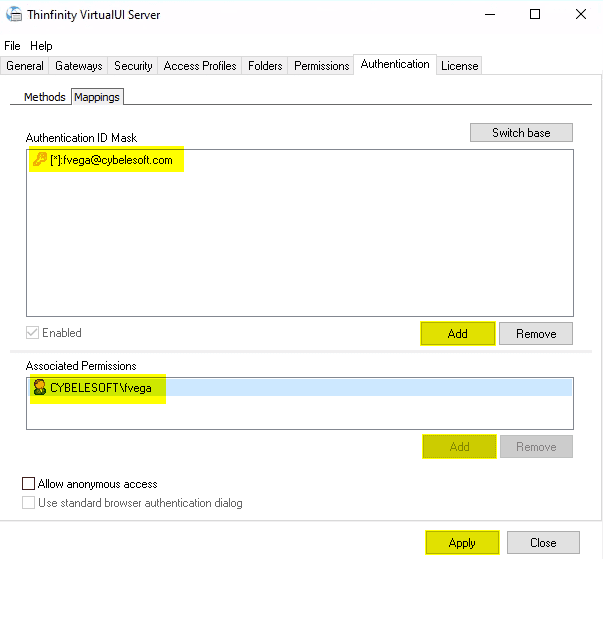The height and width of the screenshot is (626, 603).
Task: Click the Switch base button
Action: click(521, 133)
